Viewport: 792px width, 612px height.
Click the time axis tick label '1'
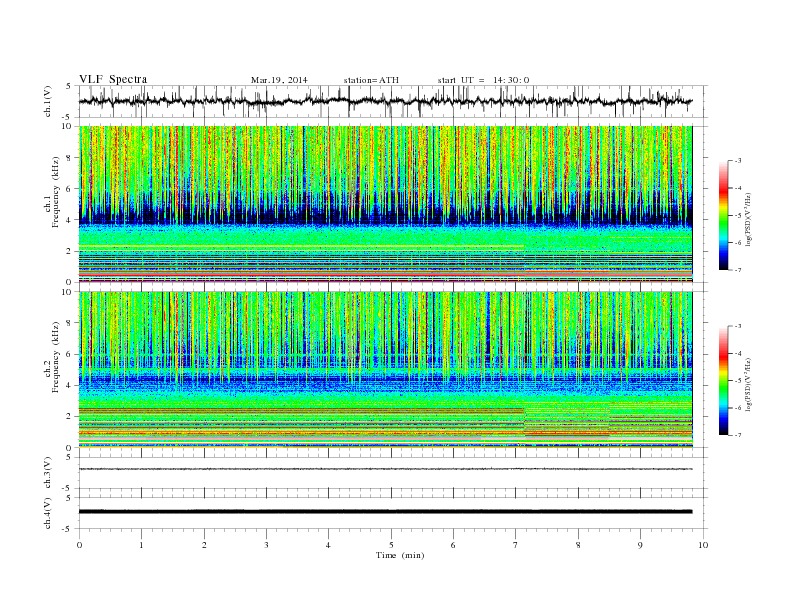point(141,545)
